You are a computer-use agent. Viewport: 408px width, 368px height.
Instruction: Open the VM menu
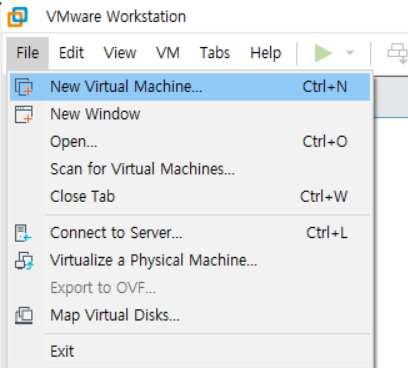(x=168, y=53)
